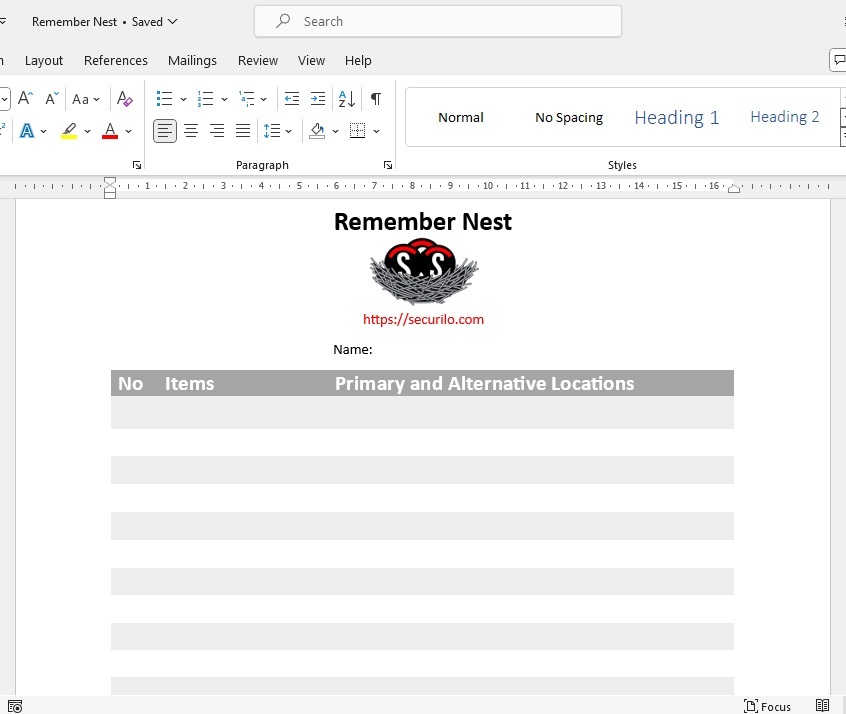Click the Numbering list icon
Screen dimensions: 846x714
click(205, 99)
